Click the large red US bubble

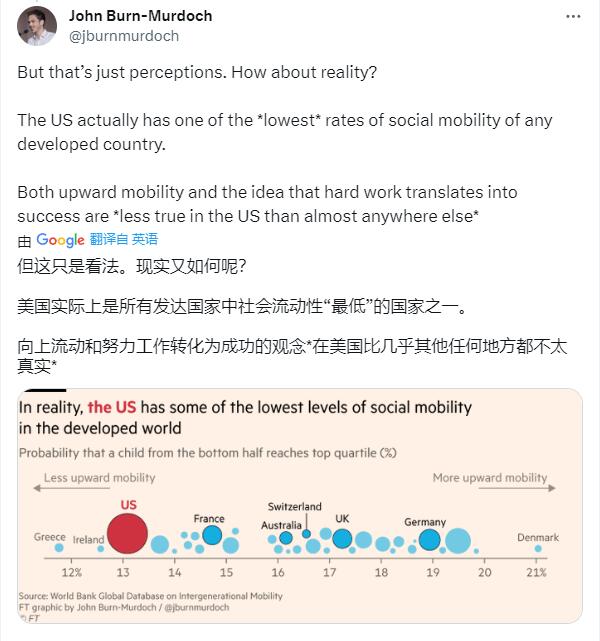tap(128, 533)
